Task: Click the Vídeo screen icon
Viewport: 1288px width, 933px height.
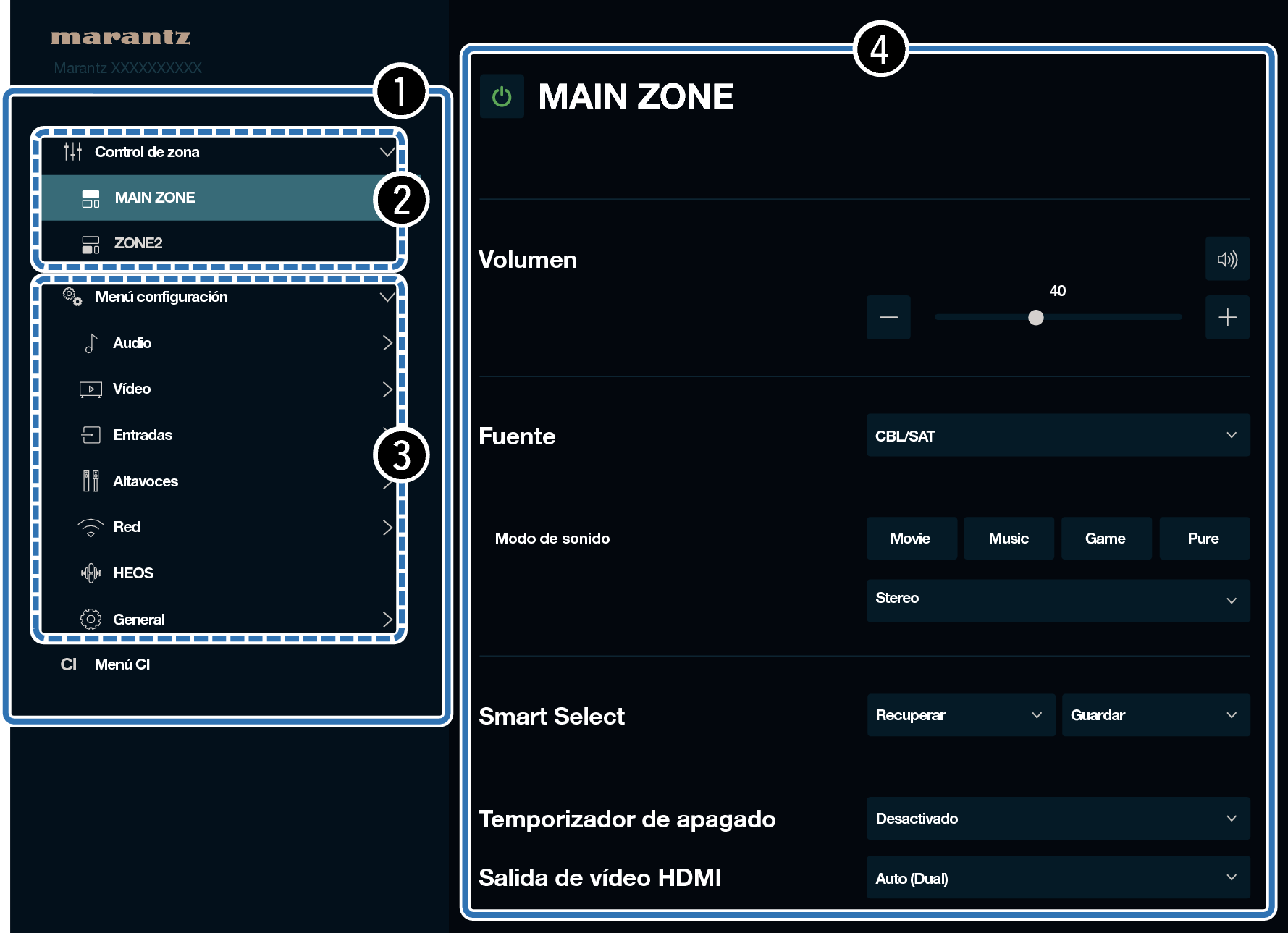Action: [91, 389]
